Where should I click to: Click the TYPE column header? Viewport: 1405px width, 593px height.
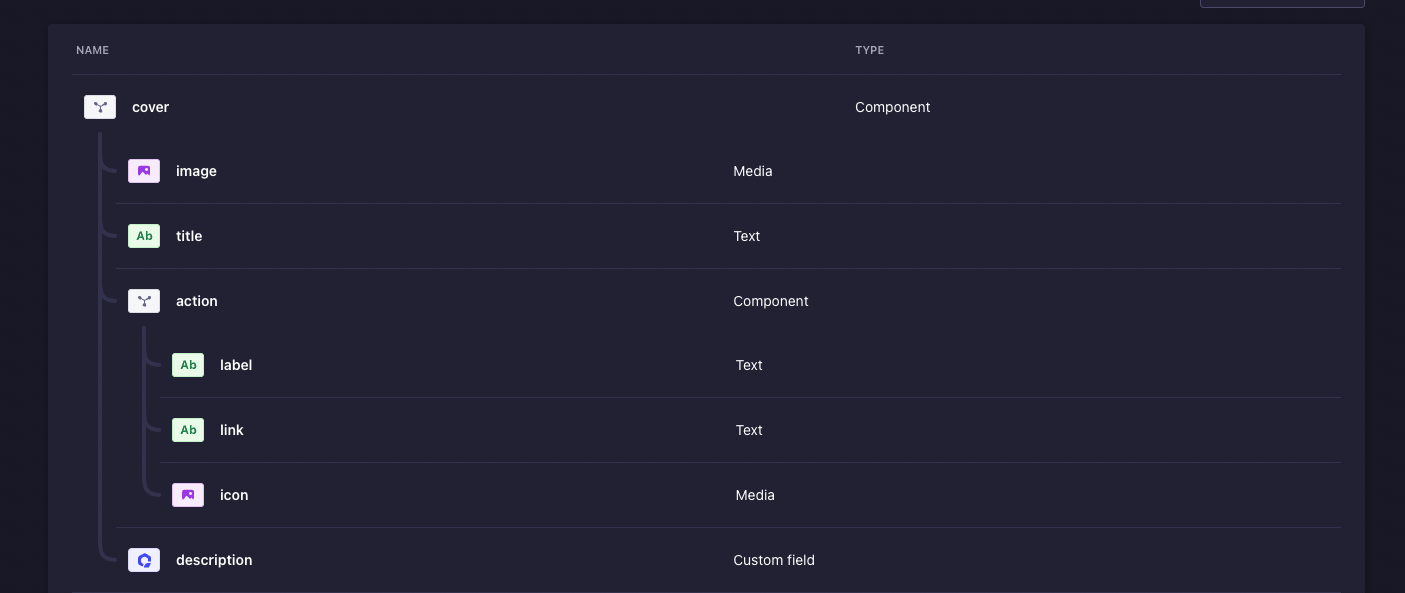869,50
